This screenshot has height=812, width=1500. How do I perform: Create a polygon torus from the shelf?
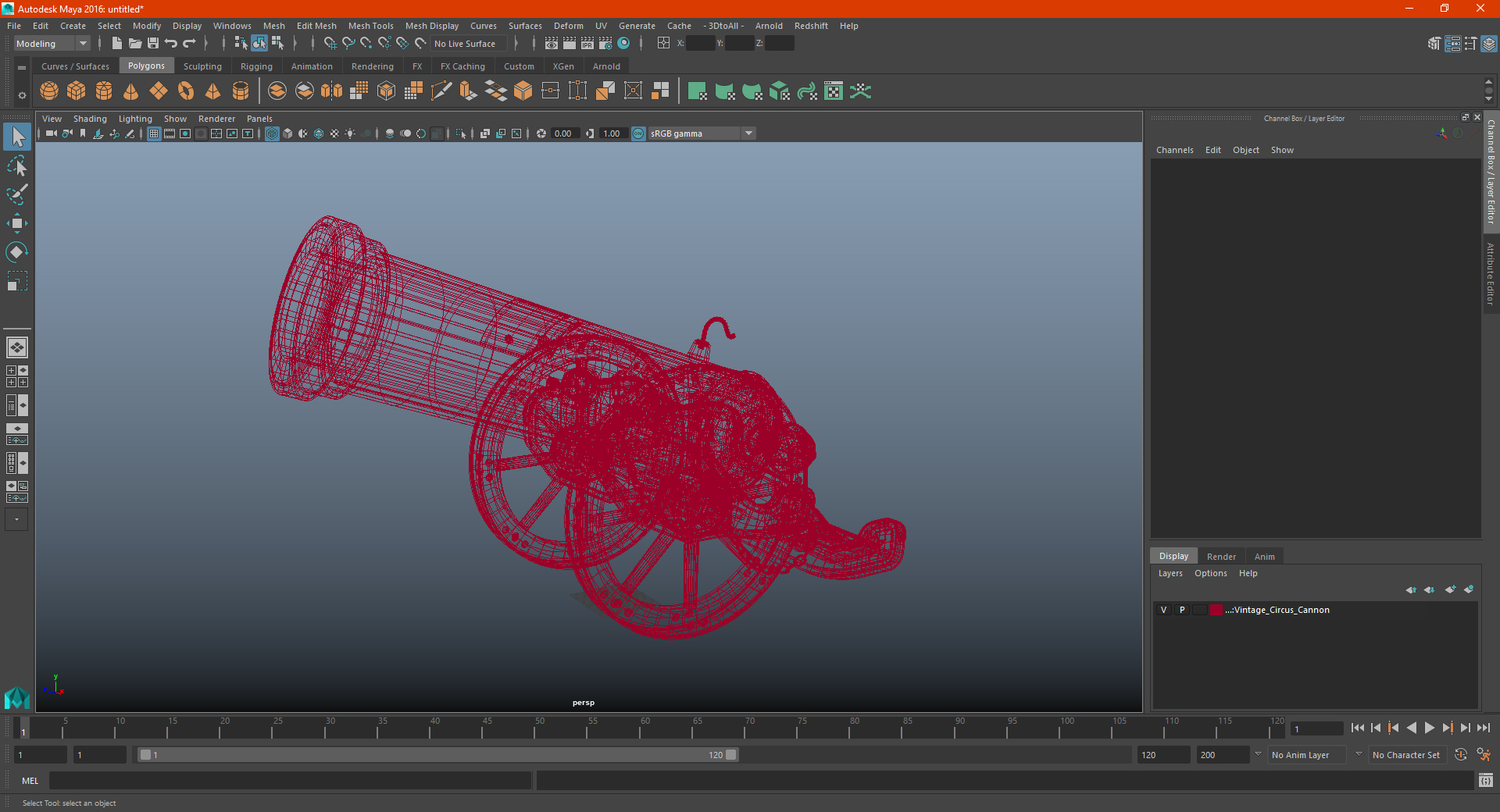coord(186,91)
